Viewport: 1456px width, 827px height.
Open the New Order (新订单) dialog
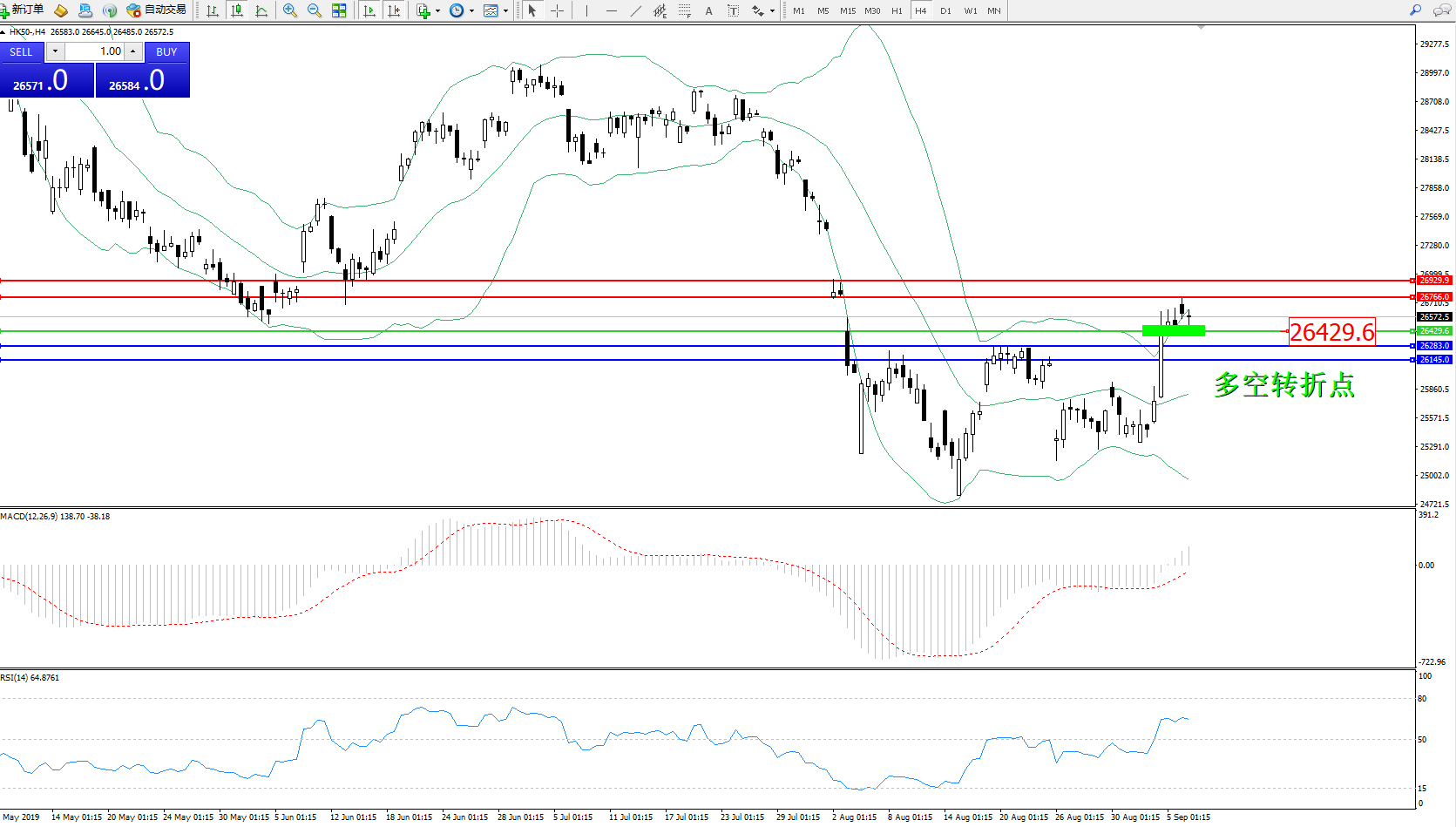(23, 10)
